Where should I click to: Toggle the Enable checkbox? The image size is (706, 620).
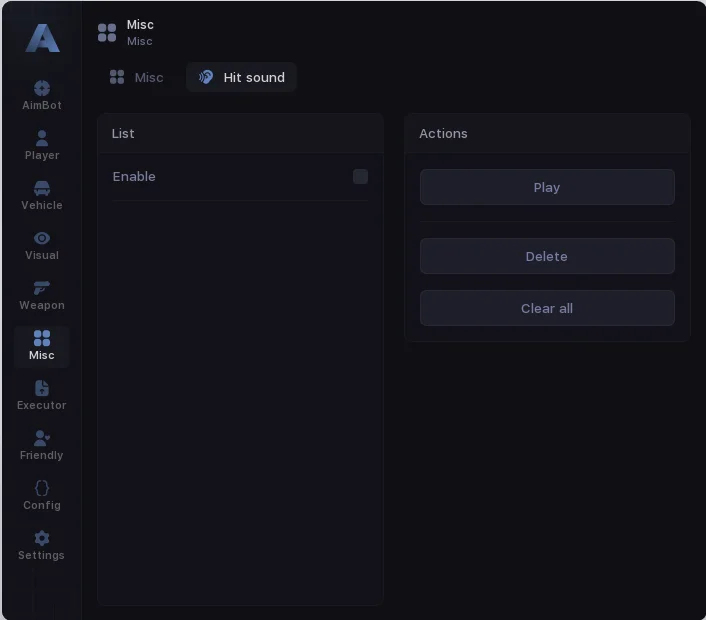(x=360, y=177)
